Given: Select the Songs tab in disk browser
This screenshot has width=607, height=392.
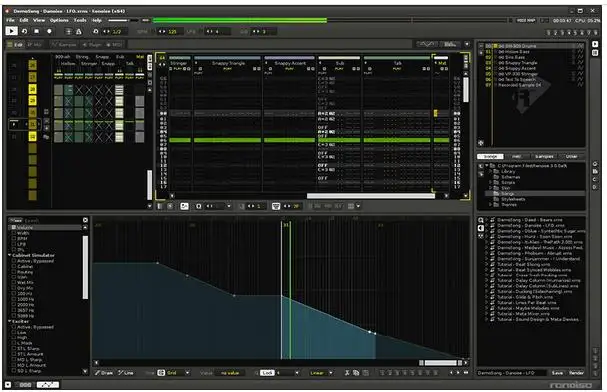Looking at the screenshot, I should pos(490,156).
